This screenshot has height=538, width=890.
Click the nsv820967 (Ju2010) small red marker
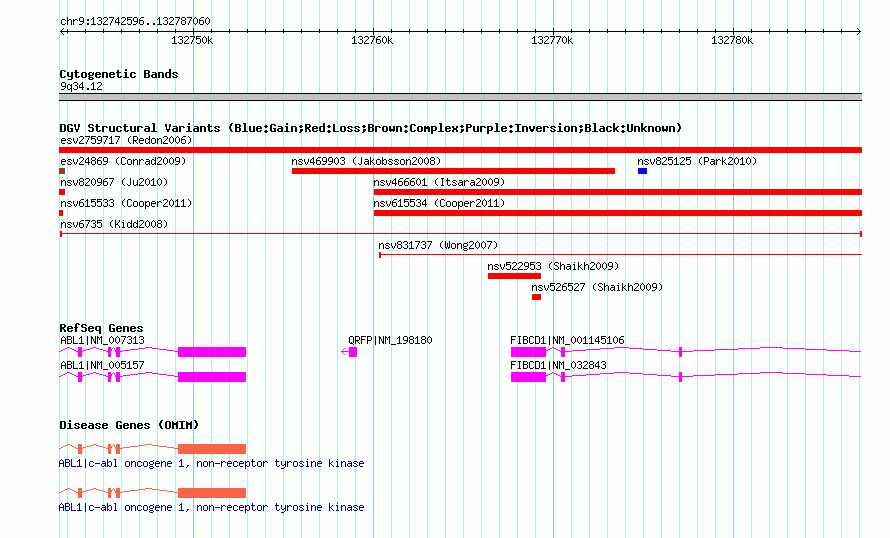tap(62, 192)
